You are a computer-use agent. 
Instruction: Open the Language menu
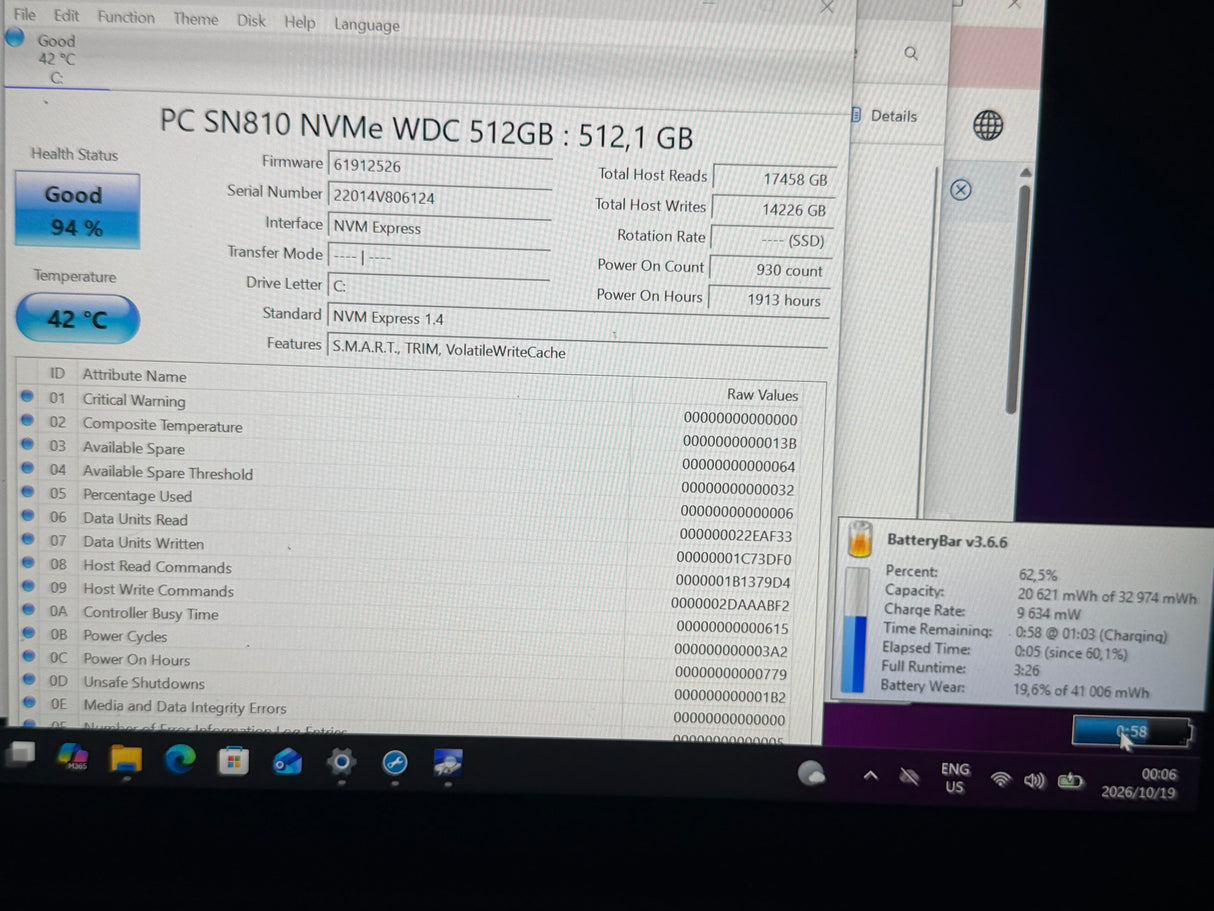tap(366, 25)
